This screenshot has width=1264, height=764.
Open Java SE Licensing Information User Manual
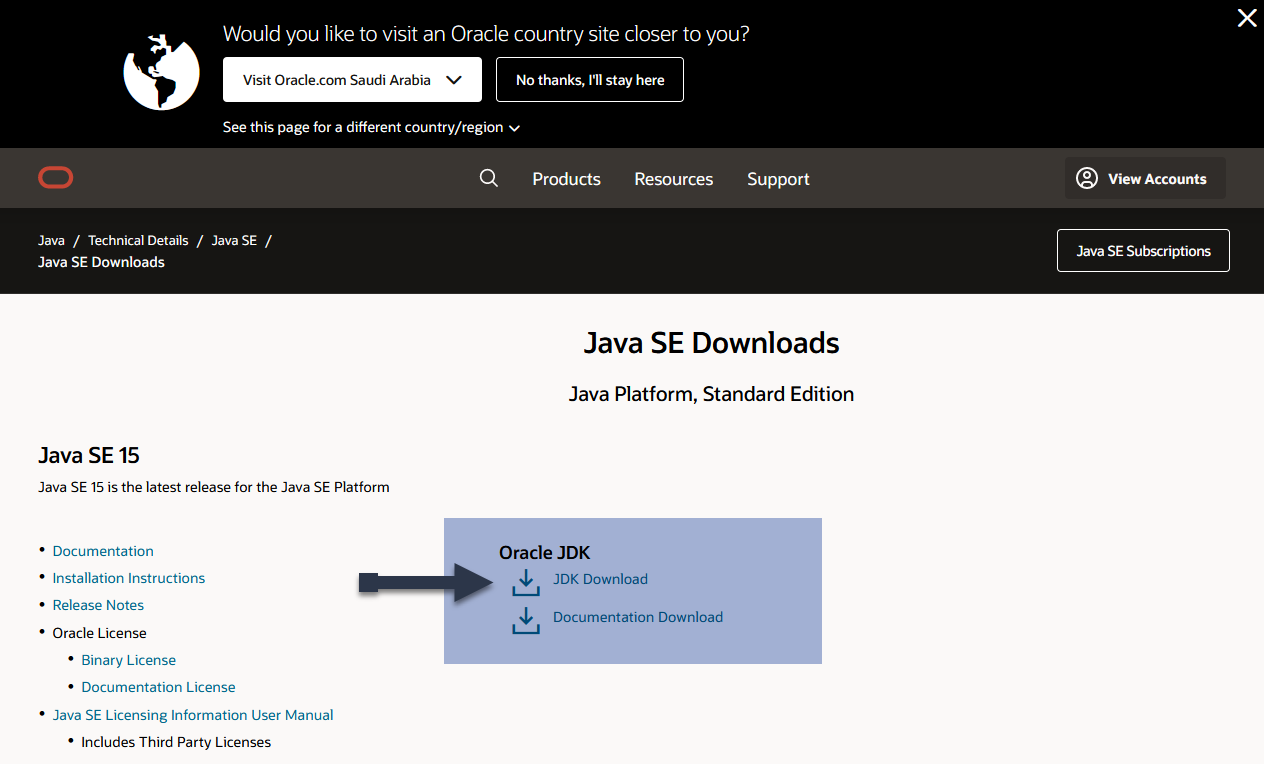193,715
